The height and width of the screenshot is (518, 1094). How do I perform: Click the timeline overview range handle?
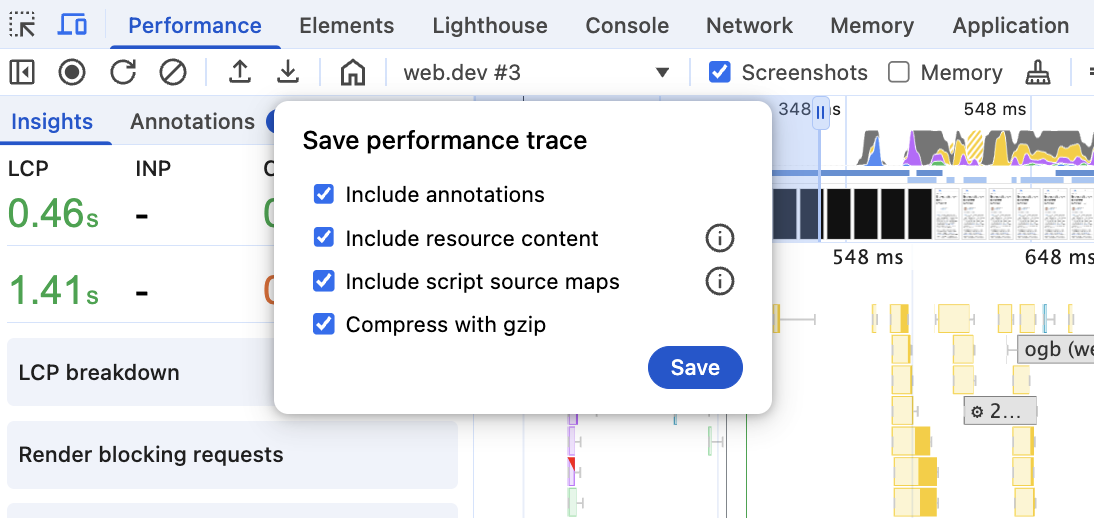pyautogui.click(x=821, y=113)
